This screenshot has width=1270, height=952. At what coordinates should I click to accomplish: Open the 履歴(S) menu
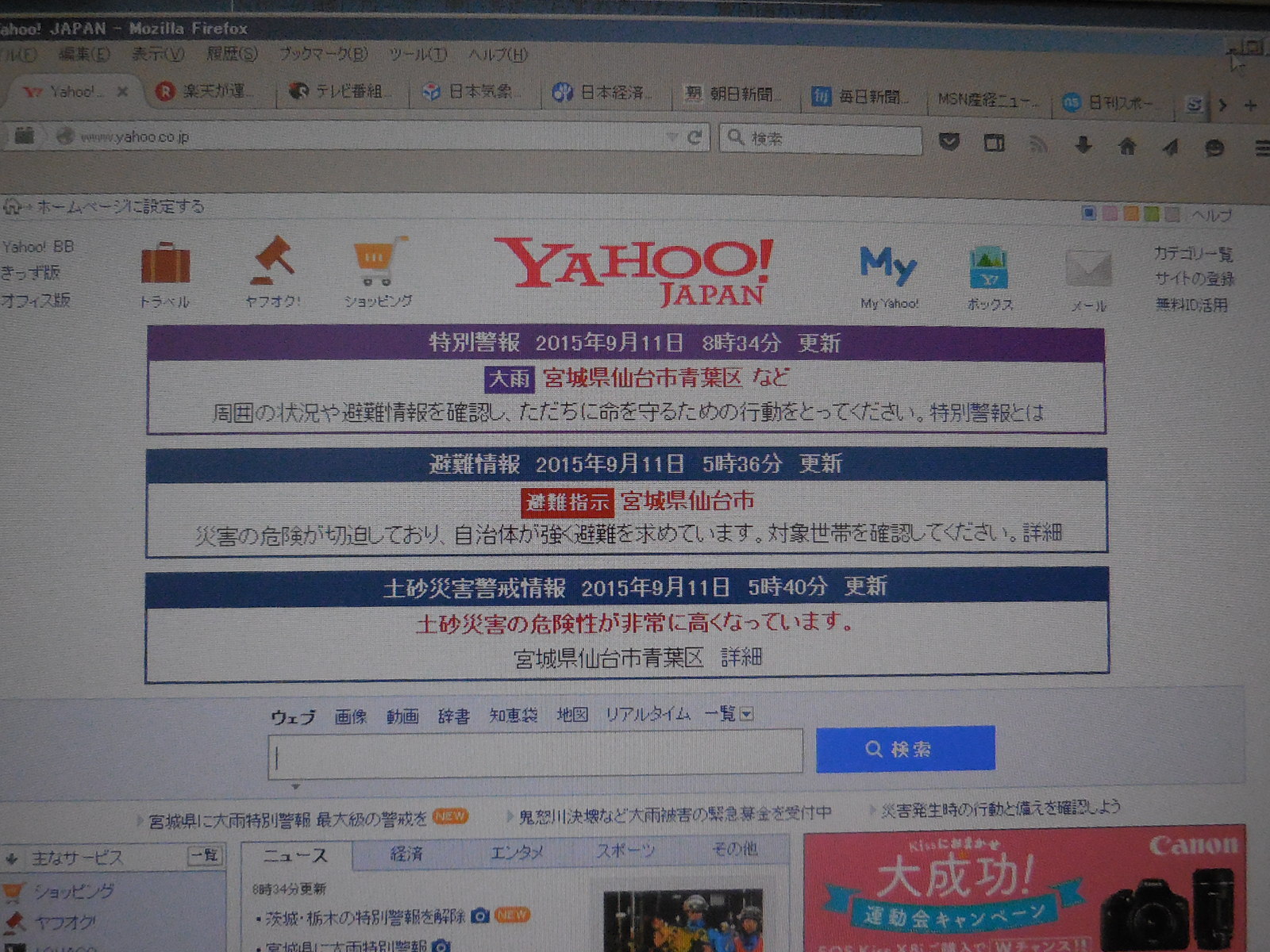pyautogui.click(x=232, y=54)
